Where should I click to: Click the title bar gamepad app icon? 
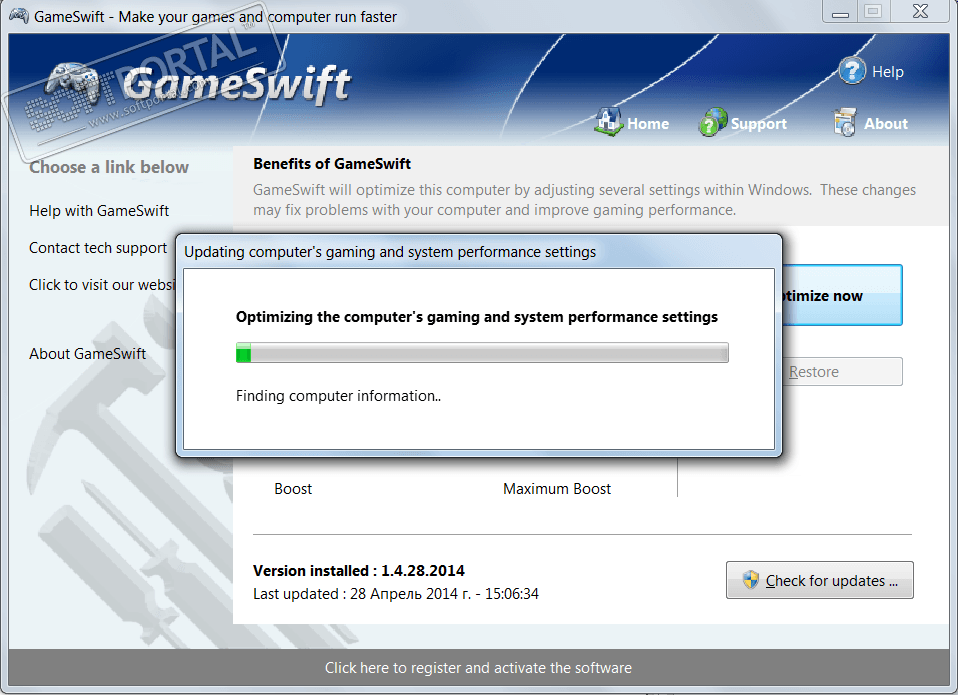[x=18, y=16]
